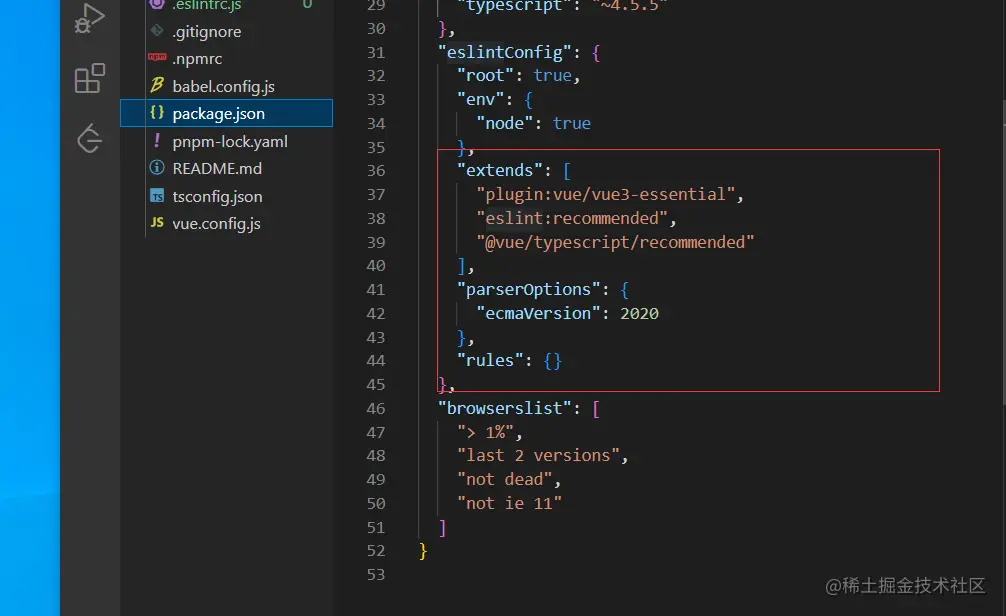This screenshot has height=616, width=1006.
Task: Click the U git status badge of .eslintrc.js
Action: coord(307,4)
